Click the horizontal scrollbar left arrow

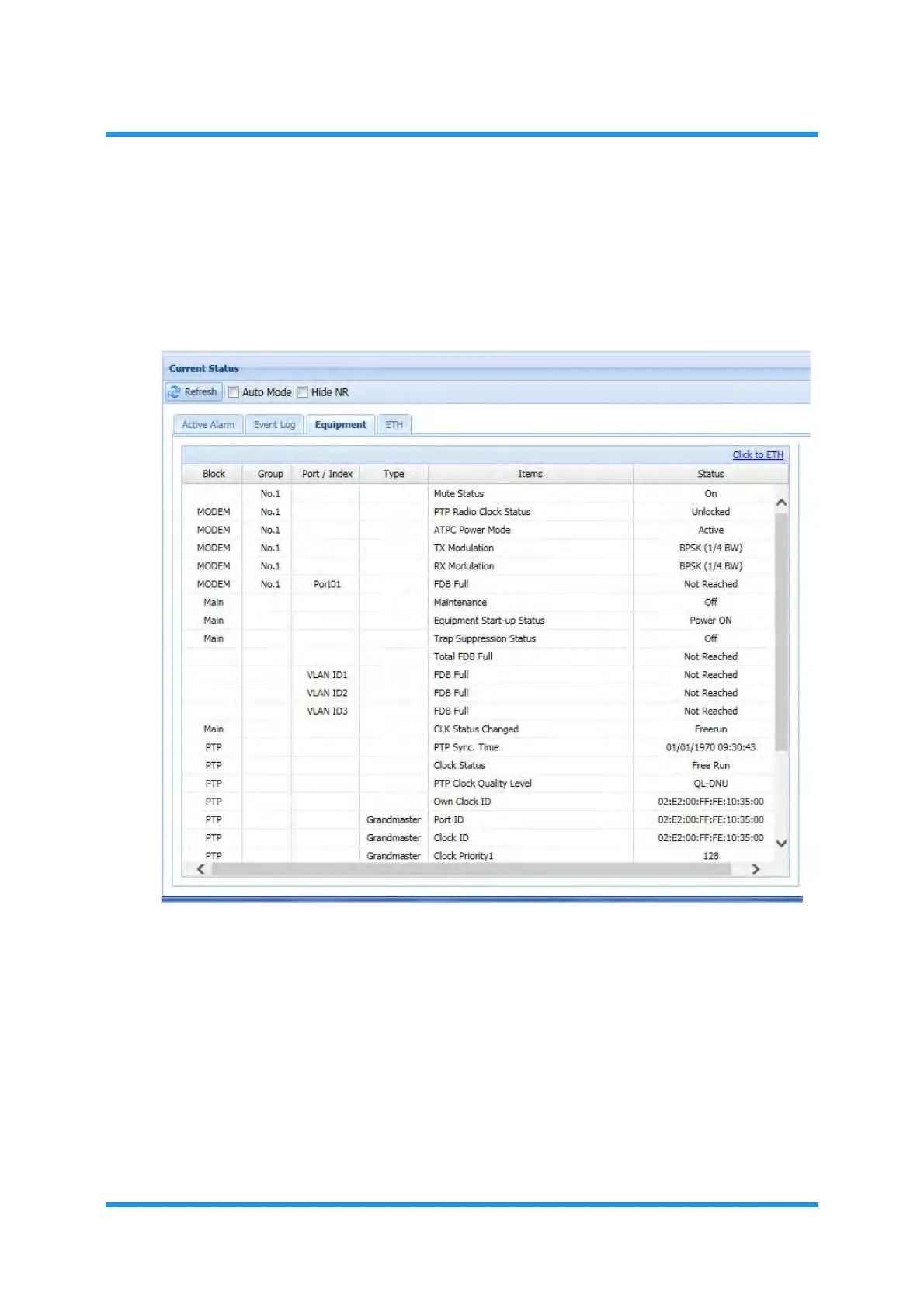[201, 869]
